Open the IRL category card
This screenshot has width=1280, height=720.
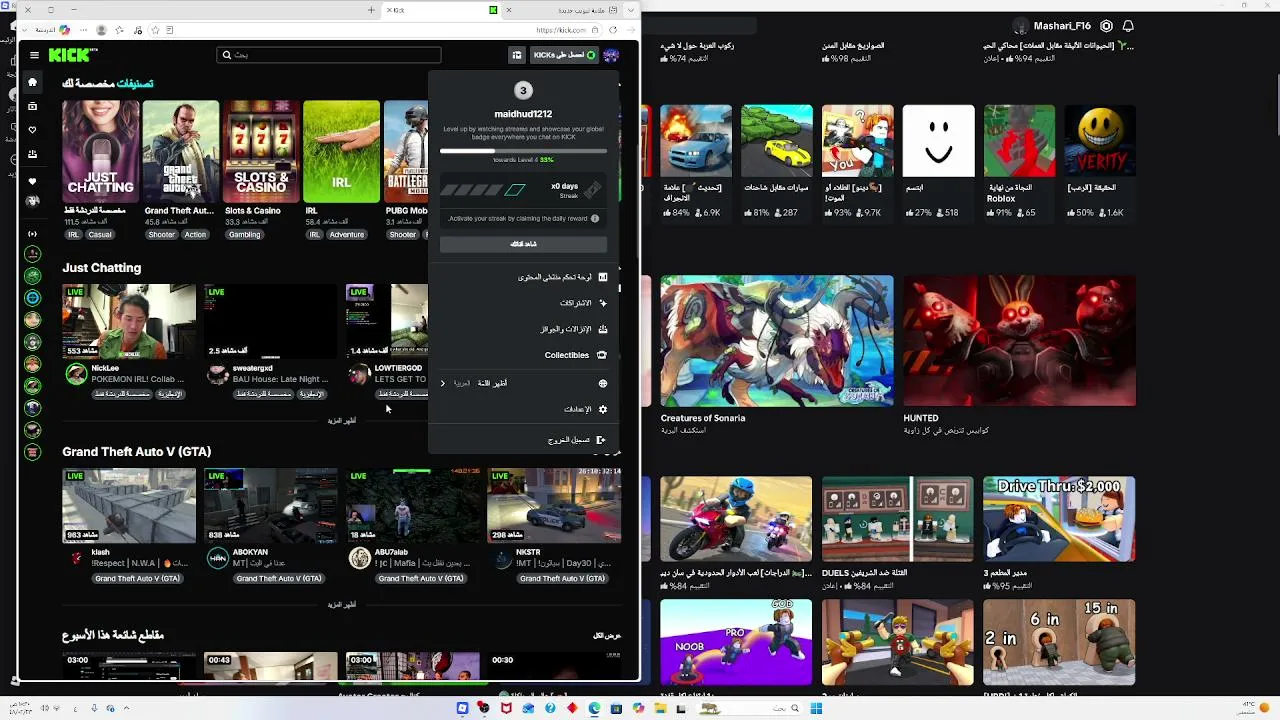click(341, 151)
